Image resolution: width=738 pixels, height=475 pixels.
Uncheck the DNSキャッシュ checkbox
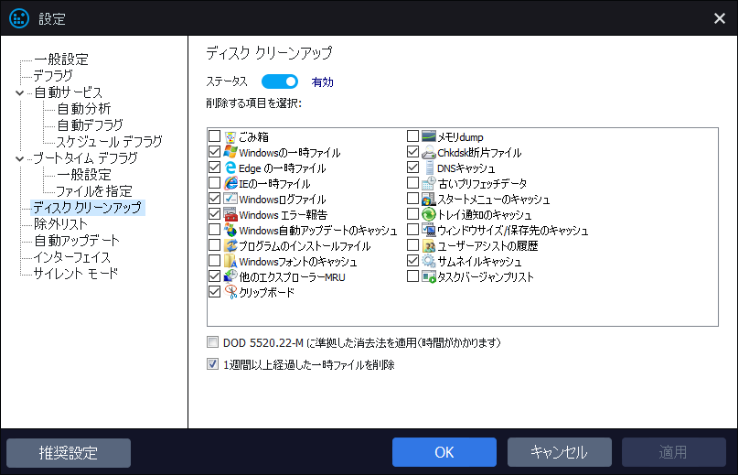coord(413,168)
